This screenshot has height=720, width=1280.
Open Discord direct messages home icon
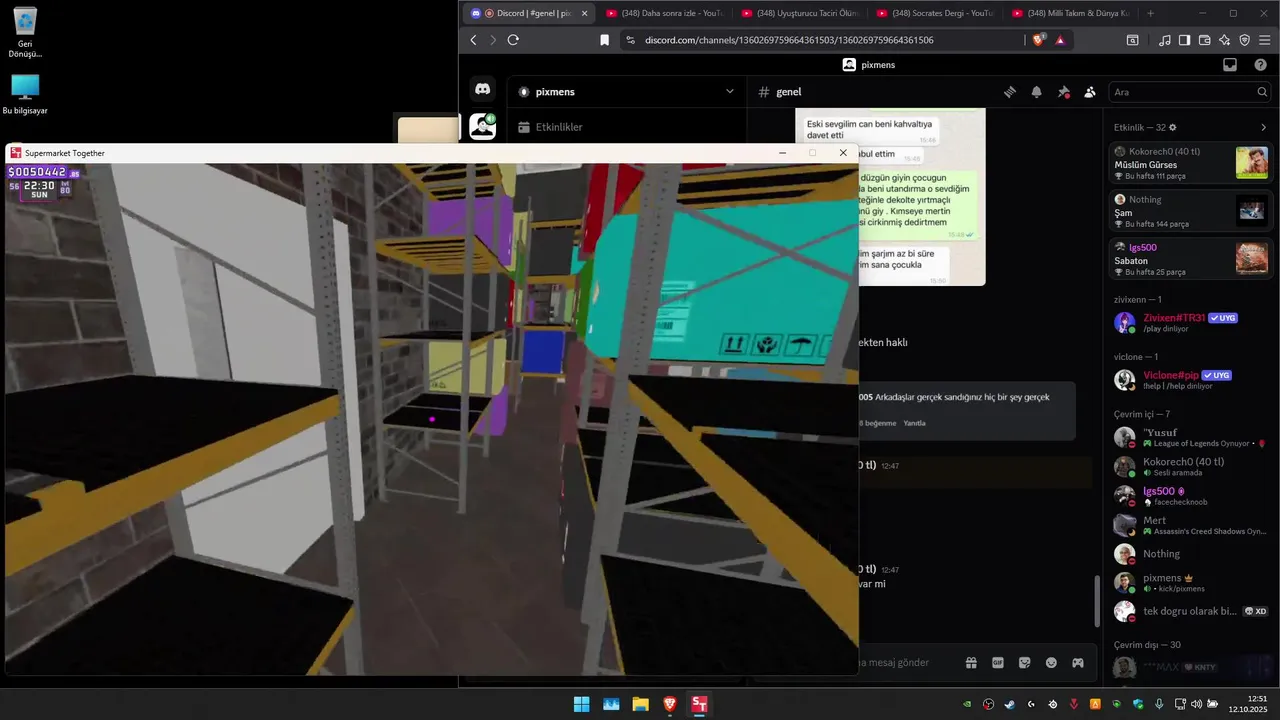pos(482,90)
